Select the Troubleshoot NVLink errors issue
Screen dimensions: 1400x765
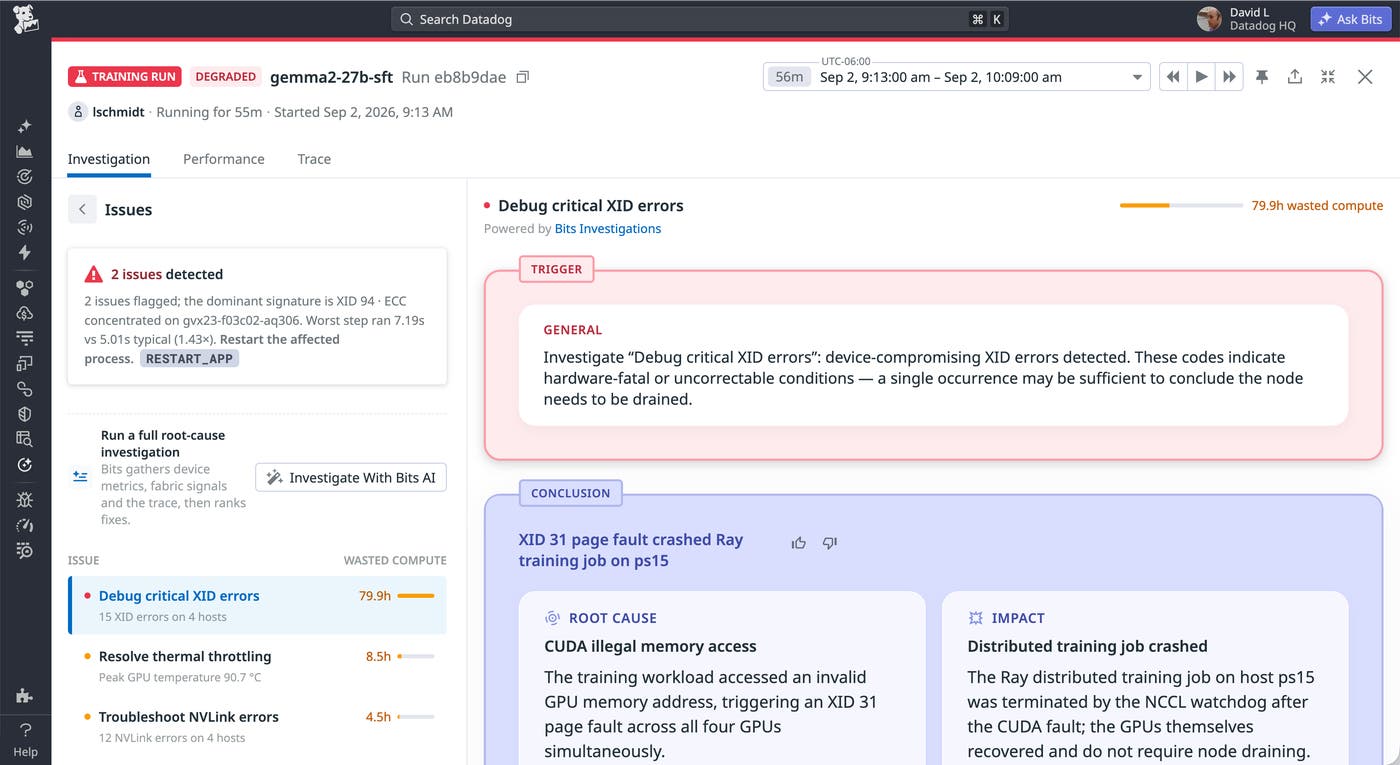(258, 726)
